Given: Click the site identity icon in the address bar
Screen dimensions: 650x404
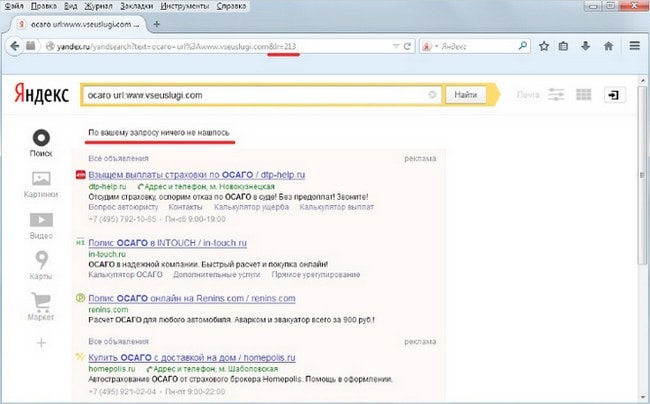Looking at the screenshot, I should click(x=50, y=46).
